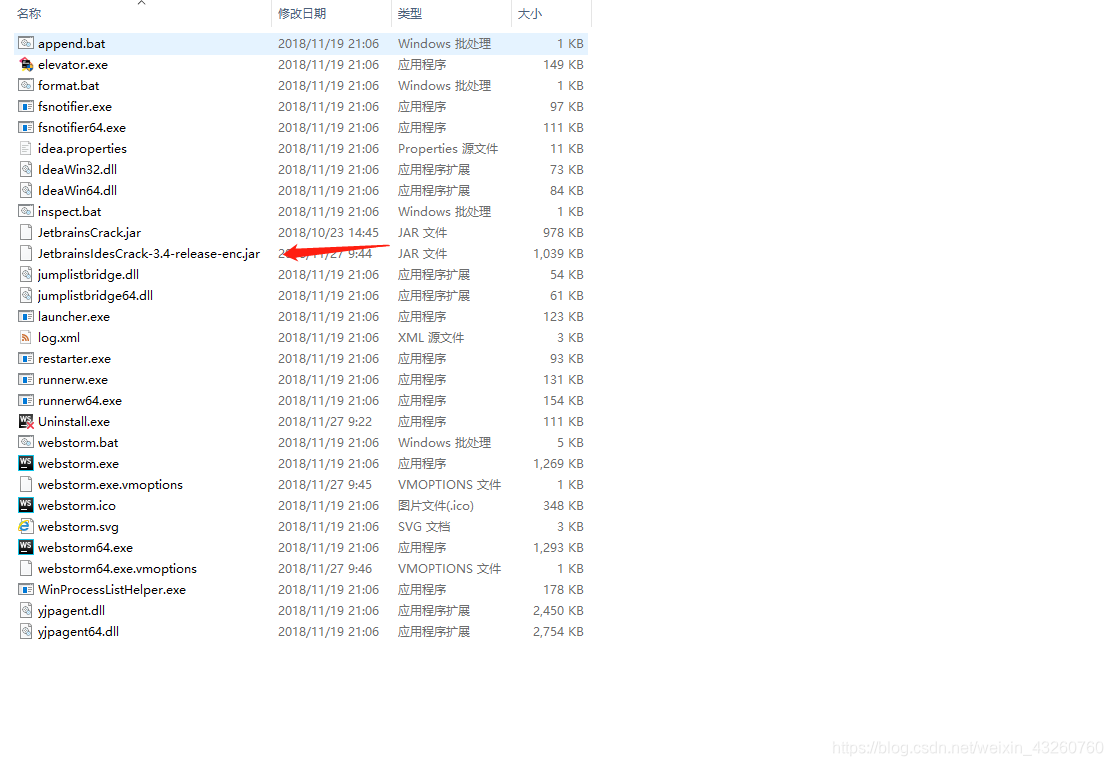The height and width of the screenshot is (766, 1113).
Task: Select the yjpagent.dll icon
Action: [26, 611]
